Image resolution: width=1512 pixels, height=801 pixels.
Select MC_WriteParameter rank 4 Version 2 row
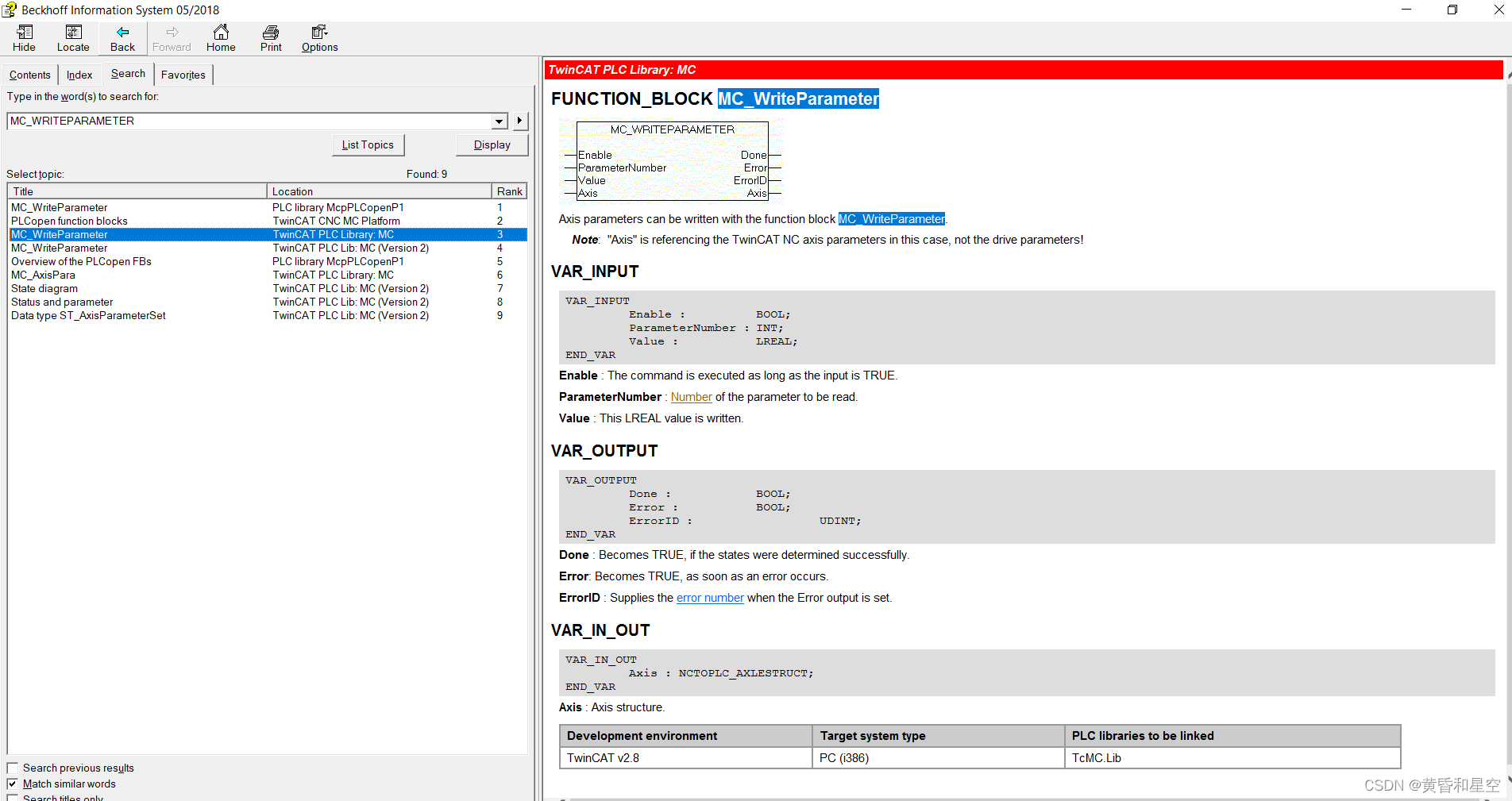(268, 248)
